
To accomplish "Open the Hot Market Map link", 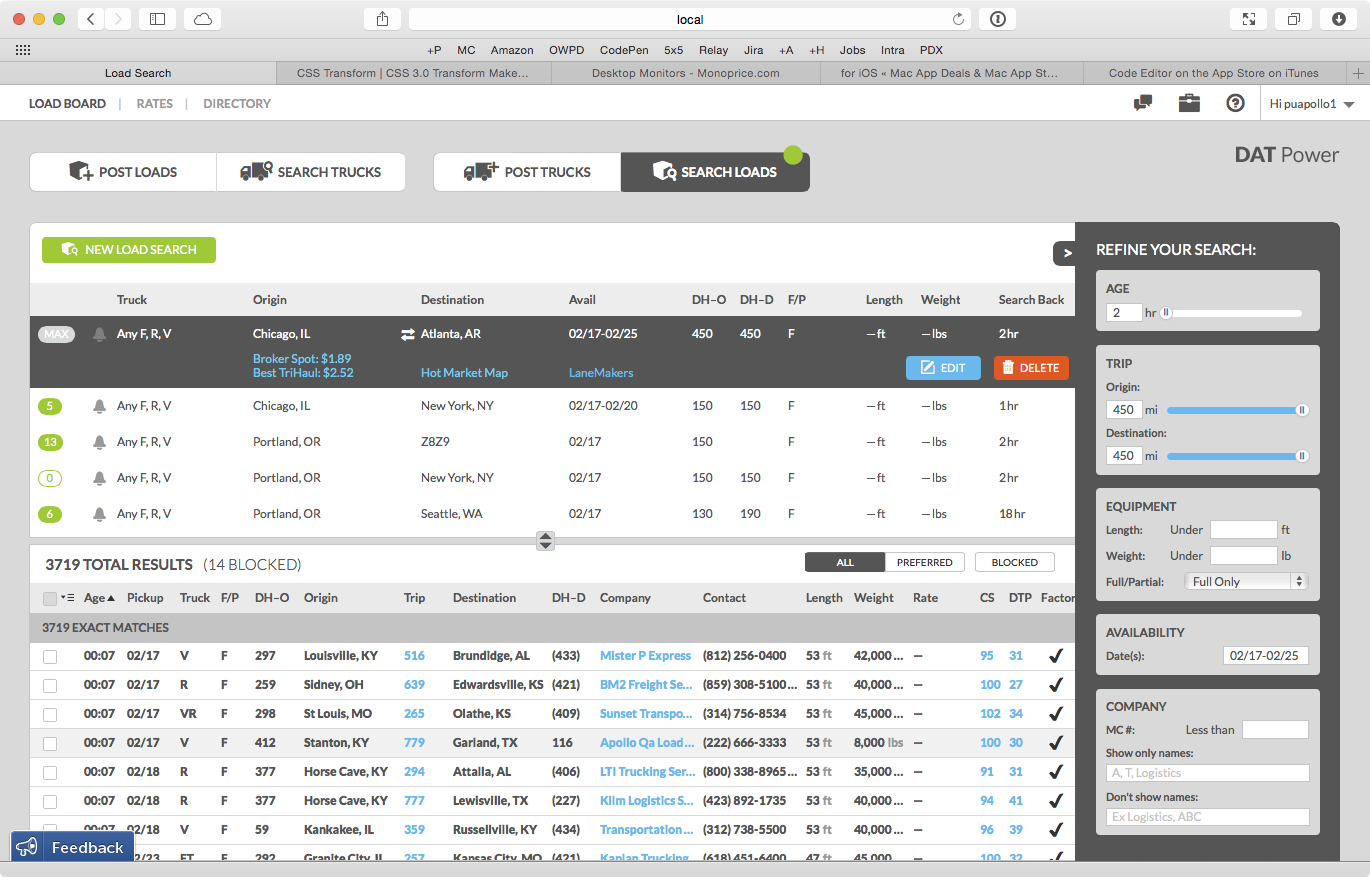I will [464, 373].
